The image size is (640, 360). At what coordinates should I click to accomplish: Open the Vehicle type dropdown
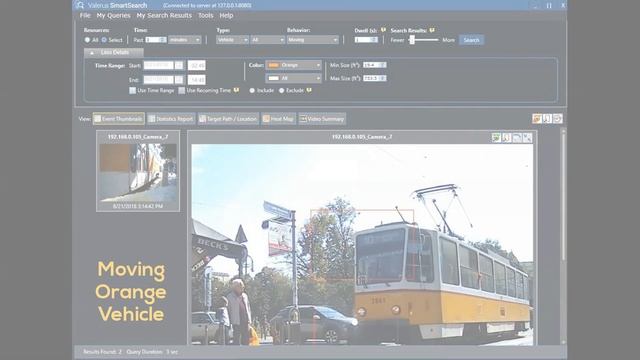coord(232,40)
